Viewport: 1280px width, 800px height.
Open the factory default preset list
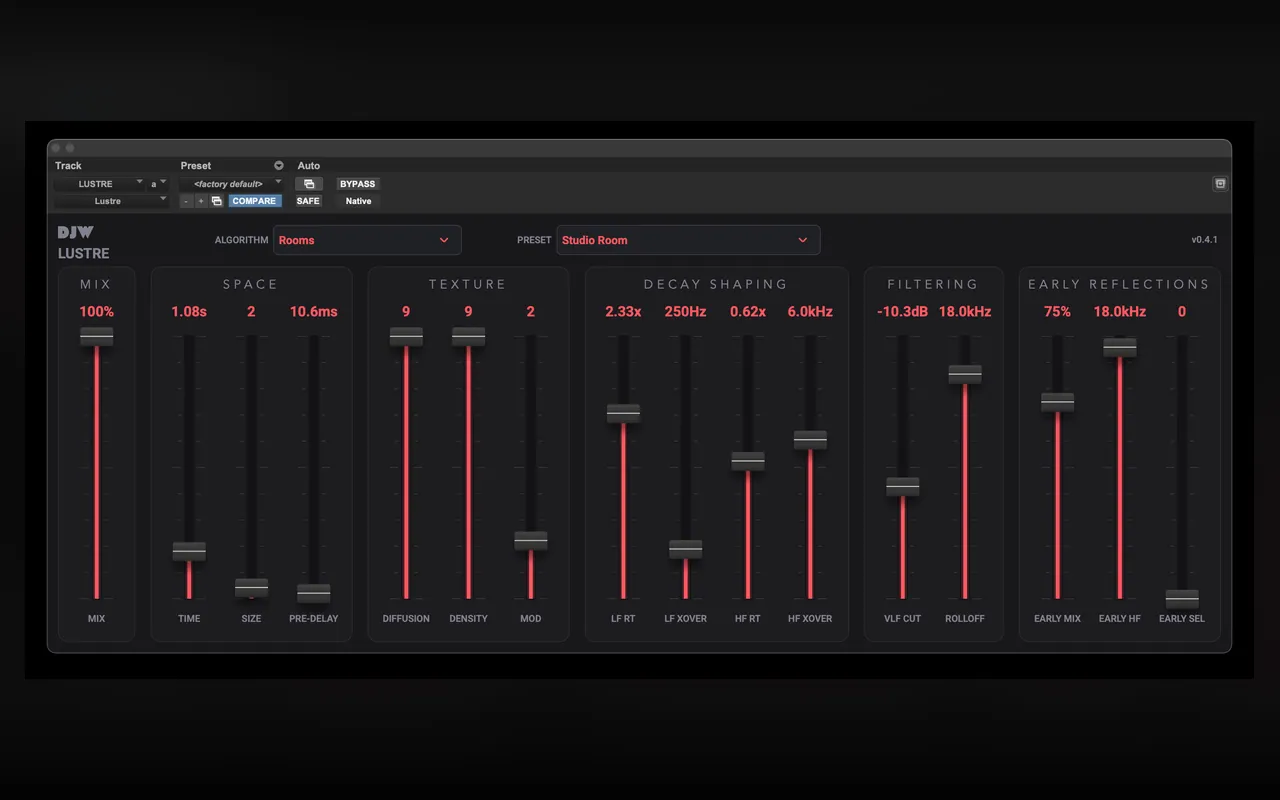point(231,184)
